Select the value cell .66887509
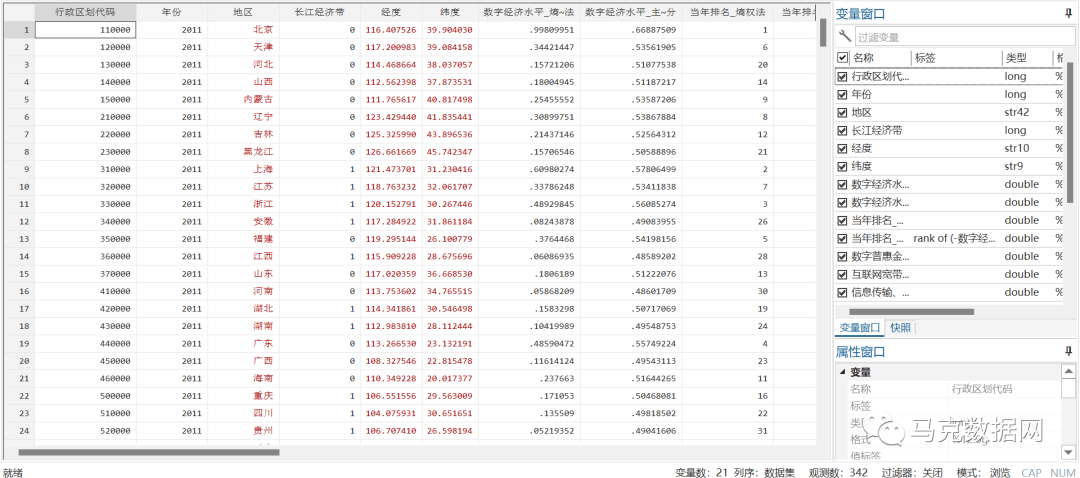Viewport: 1080px width, 478px height. pyautogui.click(x=631, y=30)
